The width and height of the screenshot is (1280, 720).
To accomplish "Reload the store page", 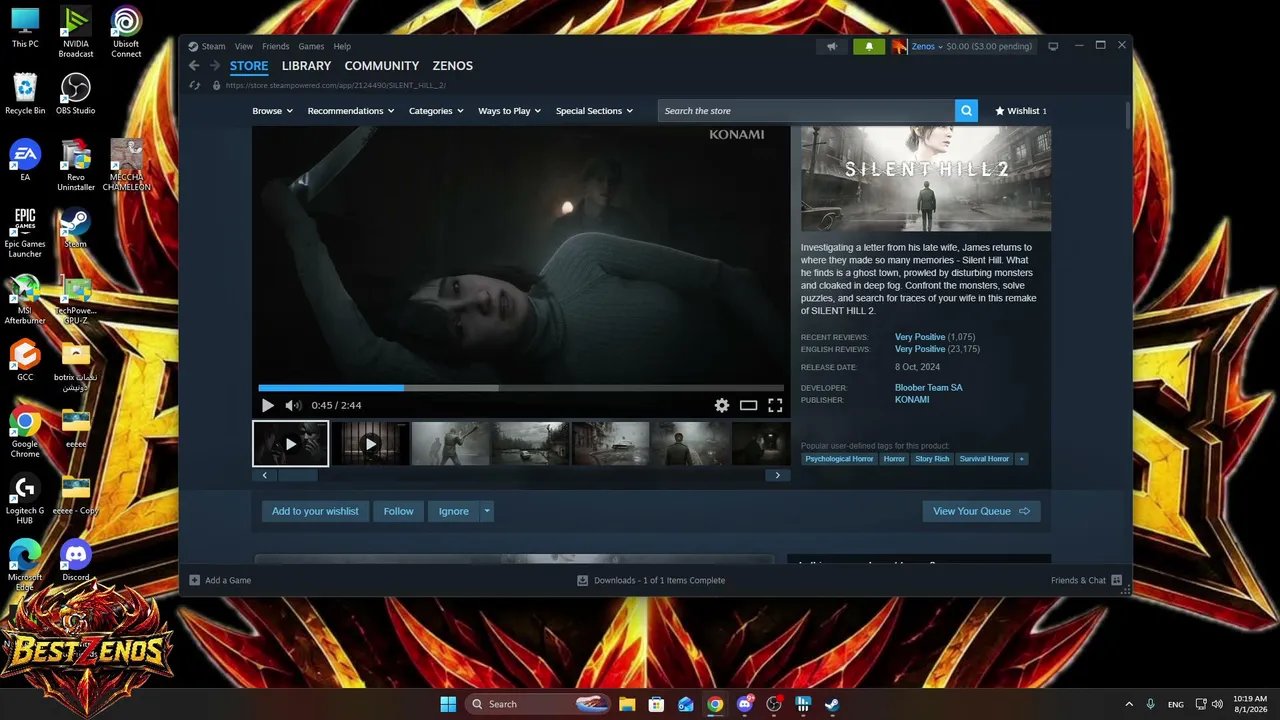I will tap(195, 85).
